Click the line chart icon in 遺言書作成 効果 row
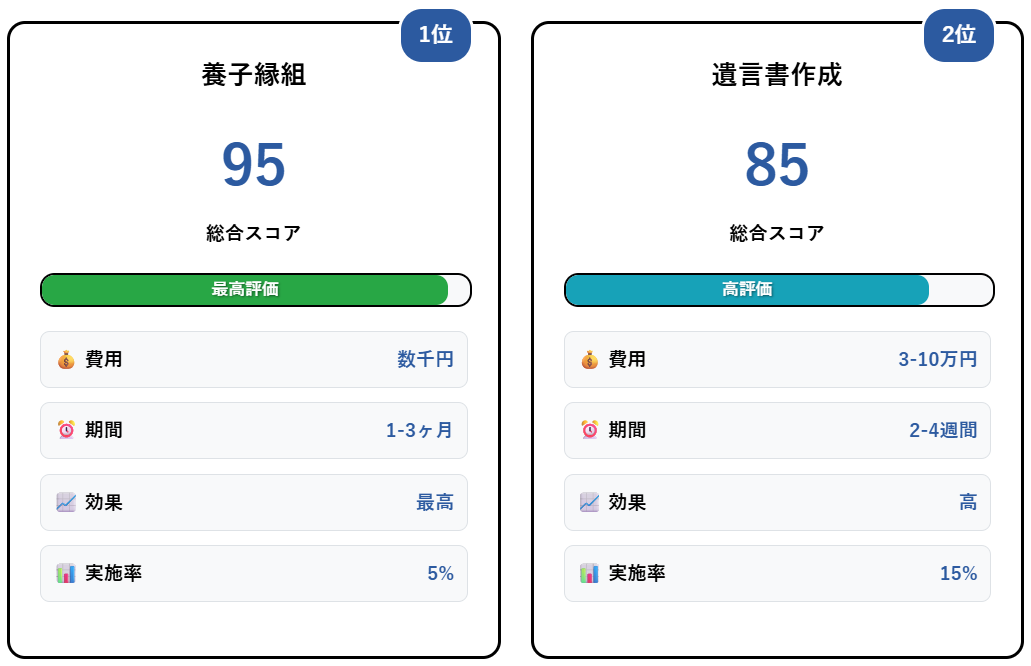The width and height of the screenshot is (1031, 666). (589, 502)
